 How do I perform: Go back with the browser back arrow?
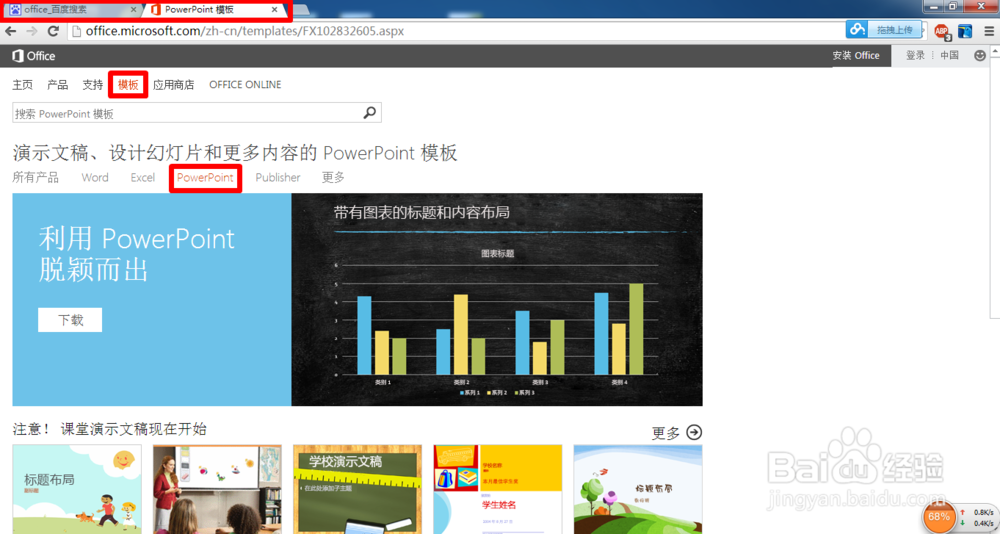tap(11, 31)
